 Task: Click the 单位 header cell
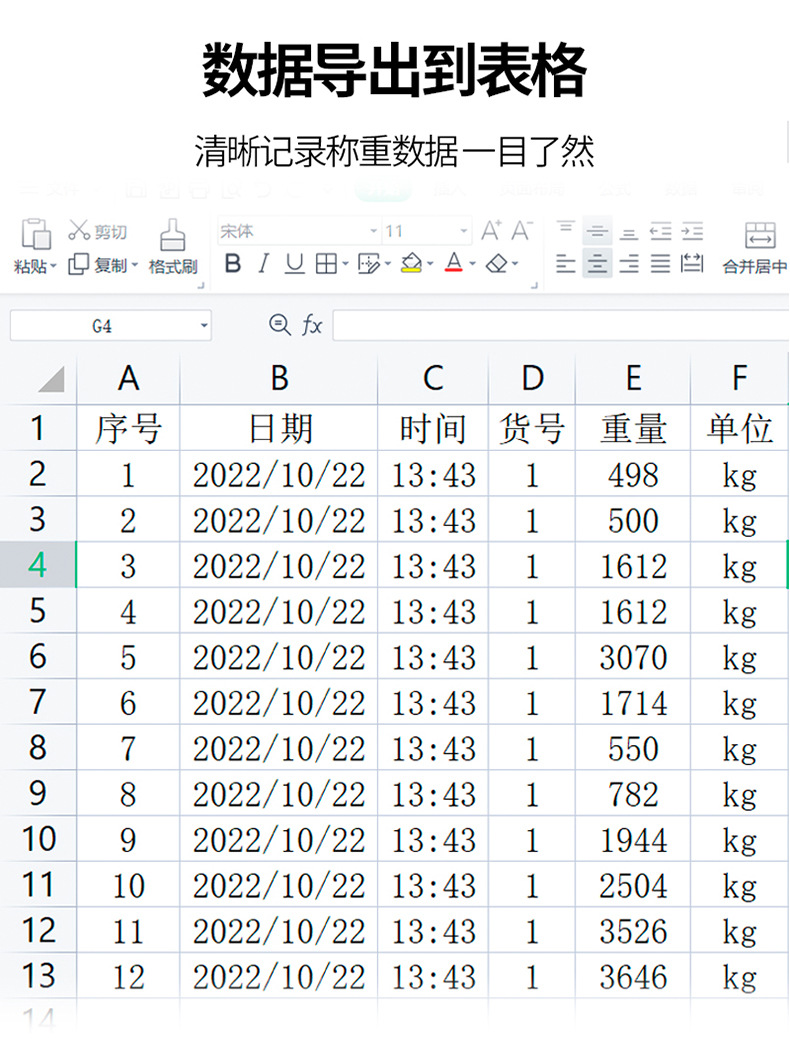pos(740,428)
